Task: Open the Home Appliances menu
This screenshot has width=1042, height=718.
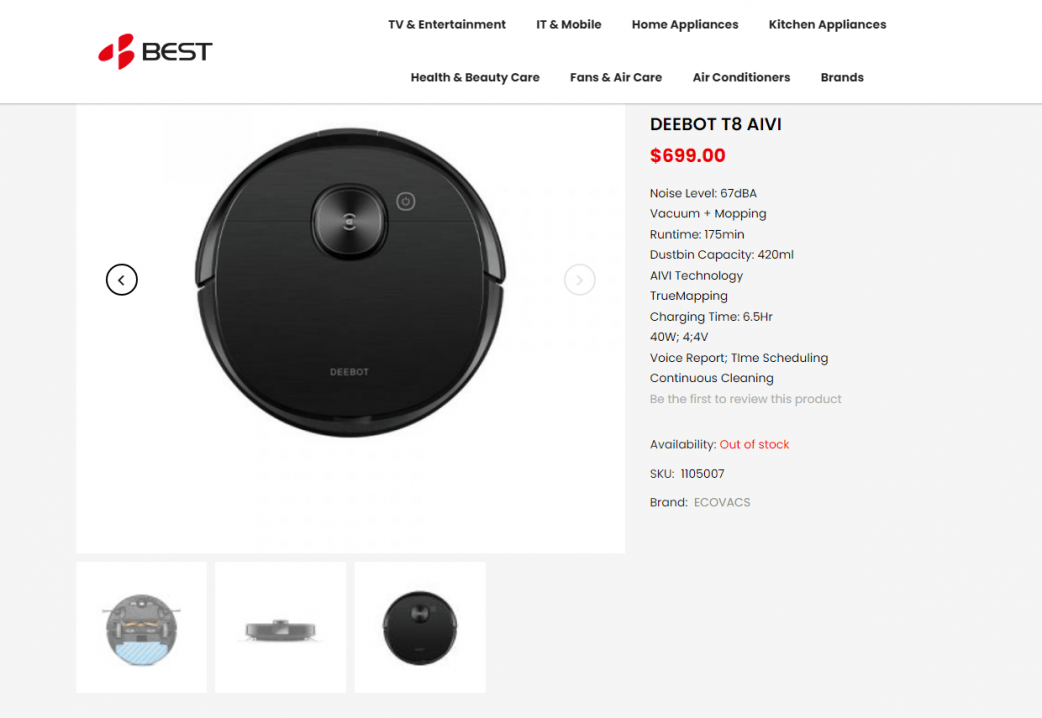Action: [x=685, y=25]
